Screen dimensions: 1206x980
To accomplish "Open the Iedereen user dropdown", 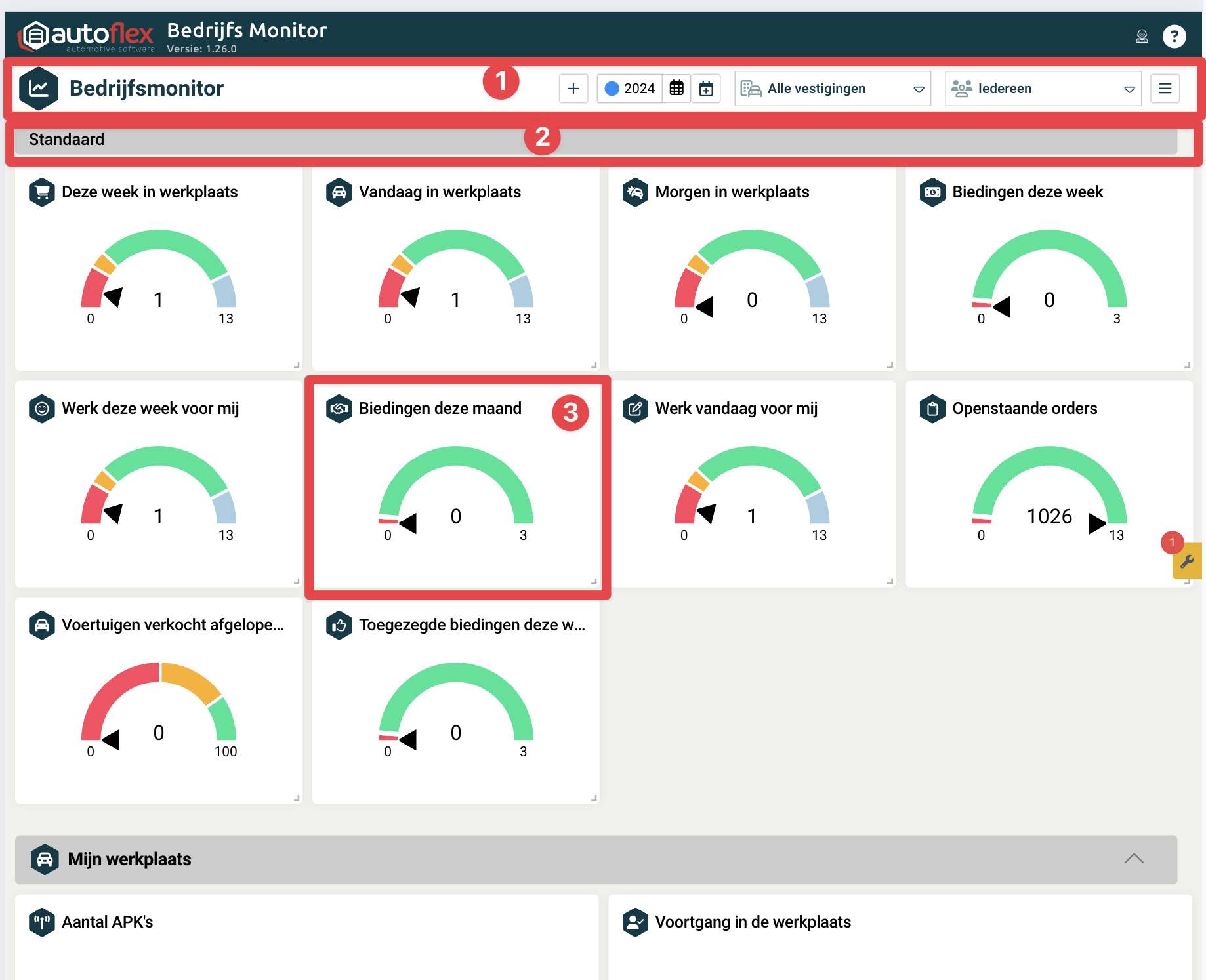I will [1043, 89].
